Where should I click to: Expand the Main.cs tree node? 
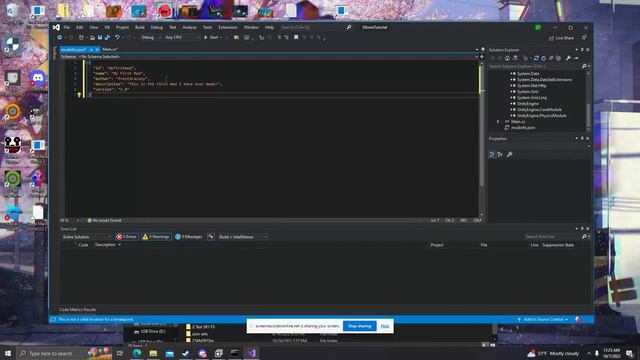tap(498, 122)
